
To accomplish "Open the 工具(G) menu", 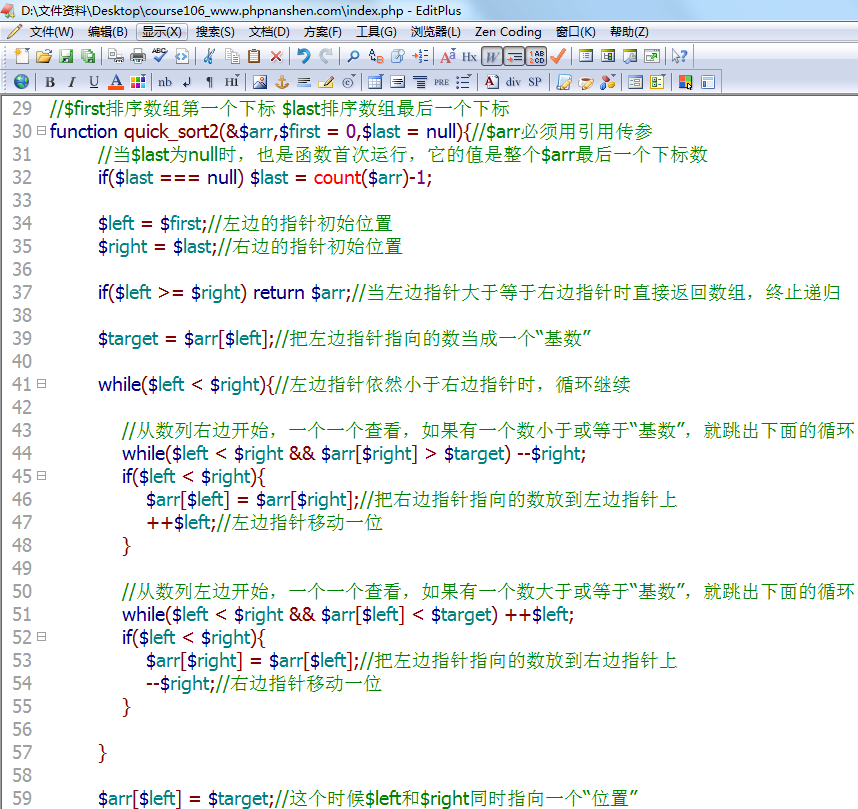I will [376, 32].
